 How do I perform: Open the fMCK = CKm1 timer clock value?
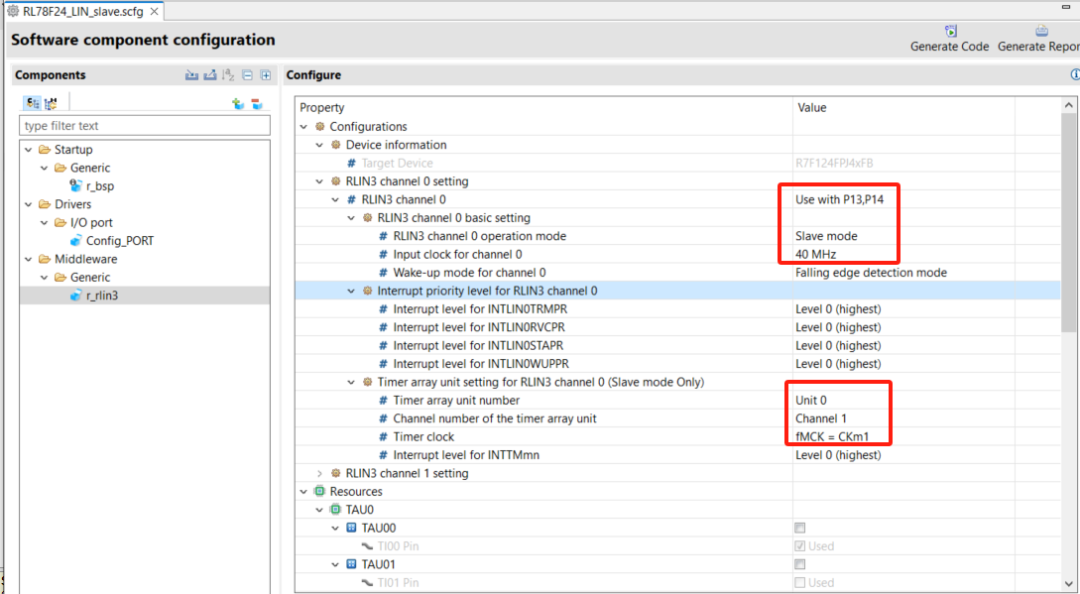[832, 437]
